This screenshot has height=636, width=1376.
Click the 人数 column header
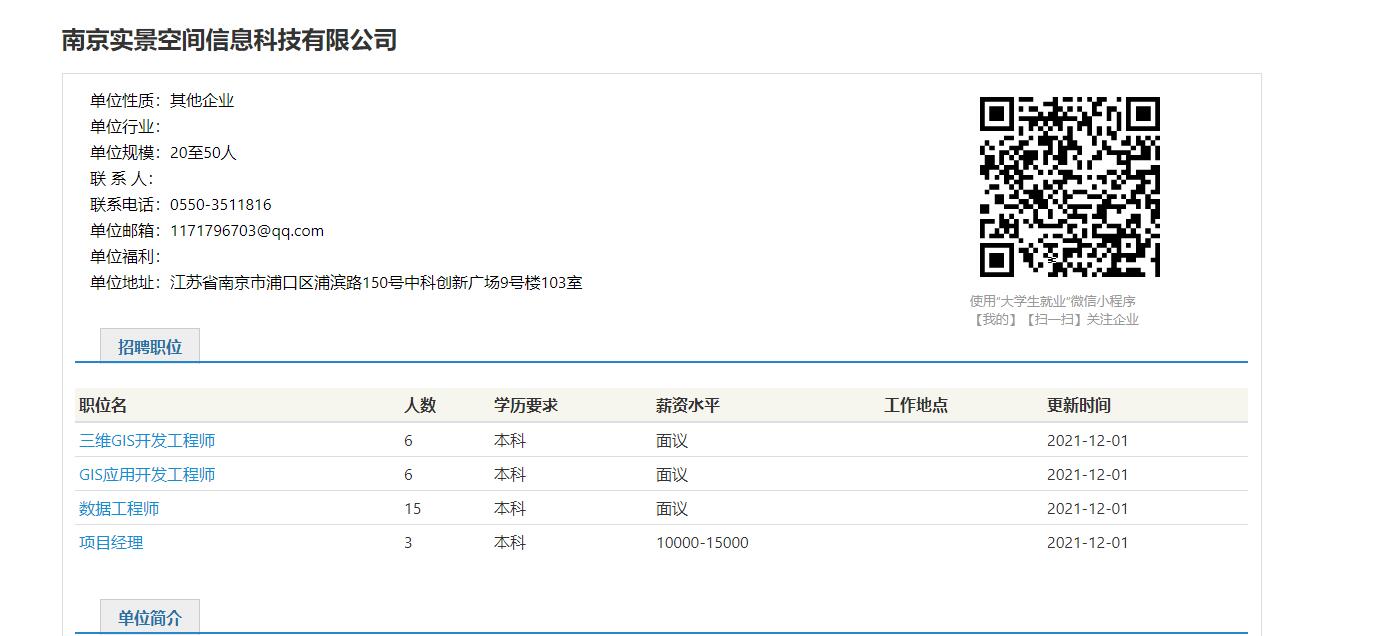420,405
